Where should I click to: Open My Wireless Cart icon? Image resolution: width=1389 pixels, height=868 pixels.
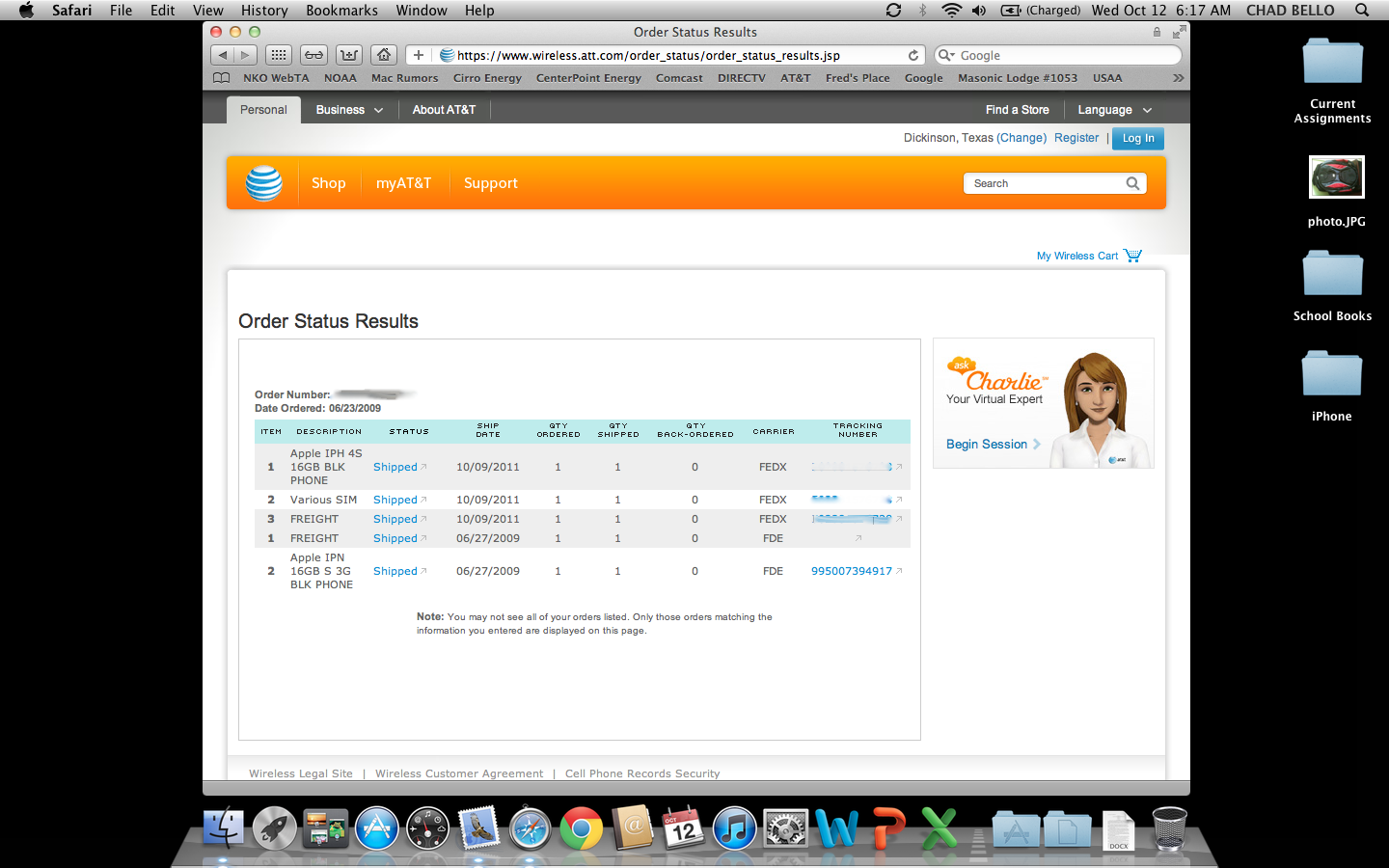1132,256
